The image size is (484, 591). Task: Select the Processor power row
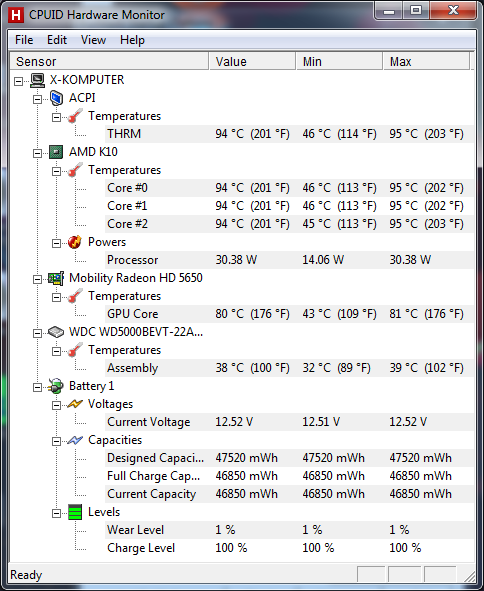point(289,260)
